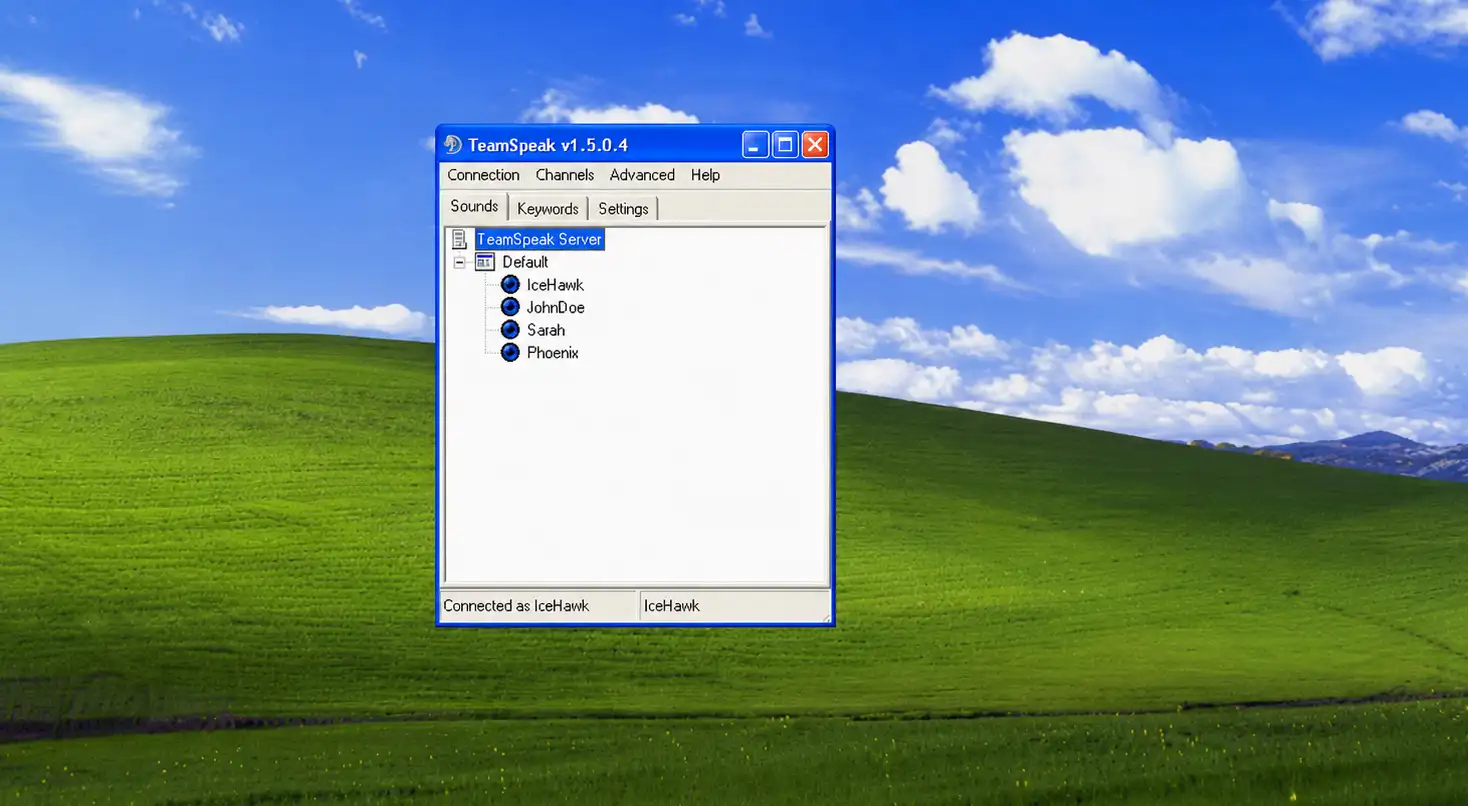Click the Default channel icon
This screenshot has height=806, width=1468.
pos(485,262)
